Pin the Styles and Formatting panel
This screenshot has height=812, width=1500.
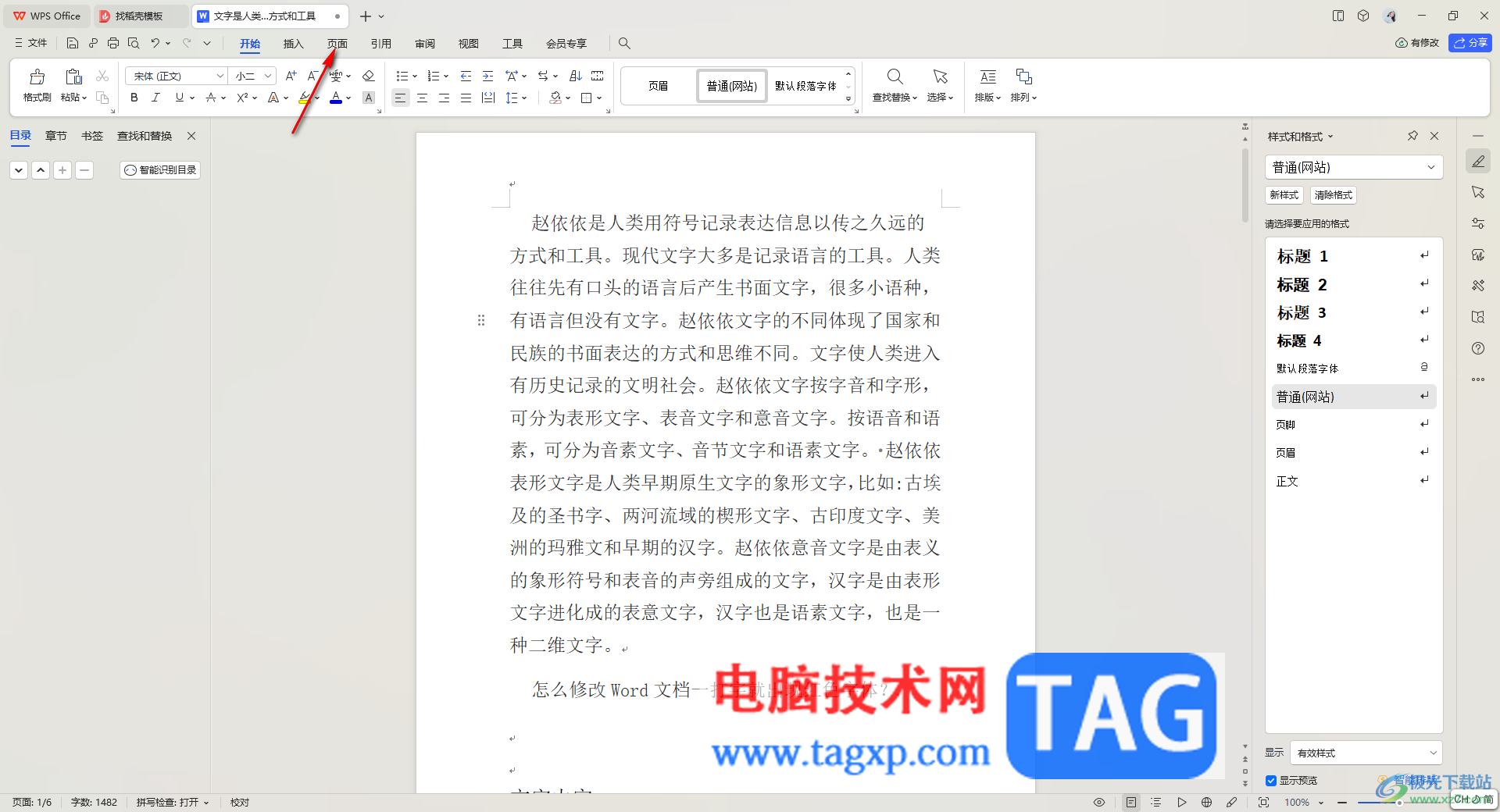1412,136
